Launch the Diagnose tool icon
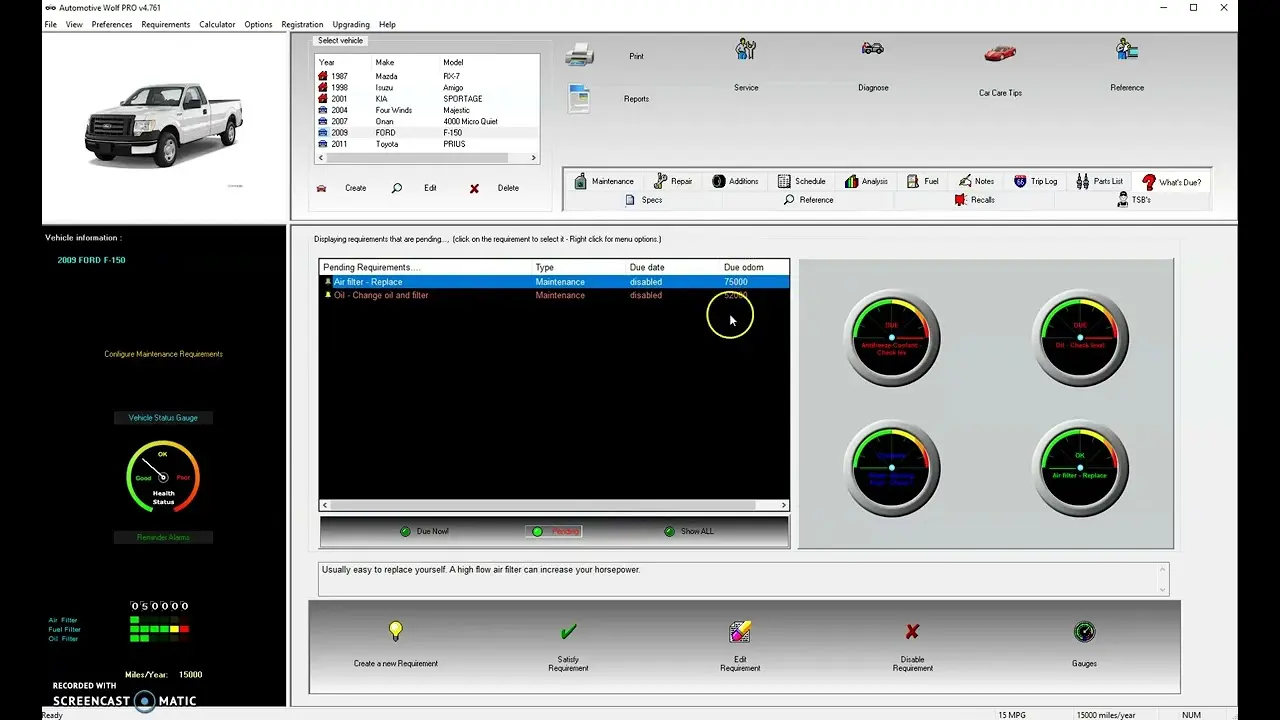Image resolution: width=1280 pixels, height=720 pixels. pyautogui.click(x=873, y=48)
